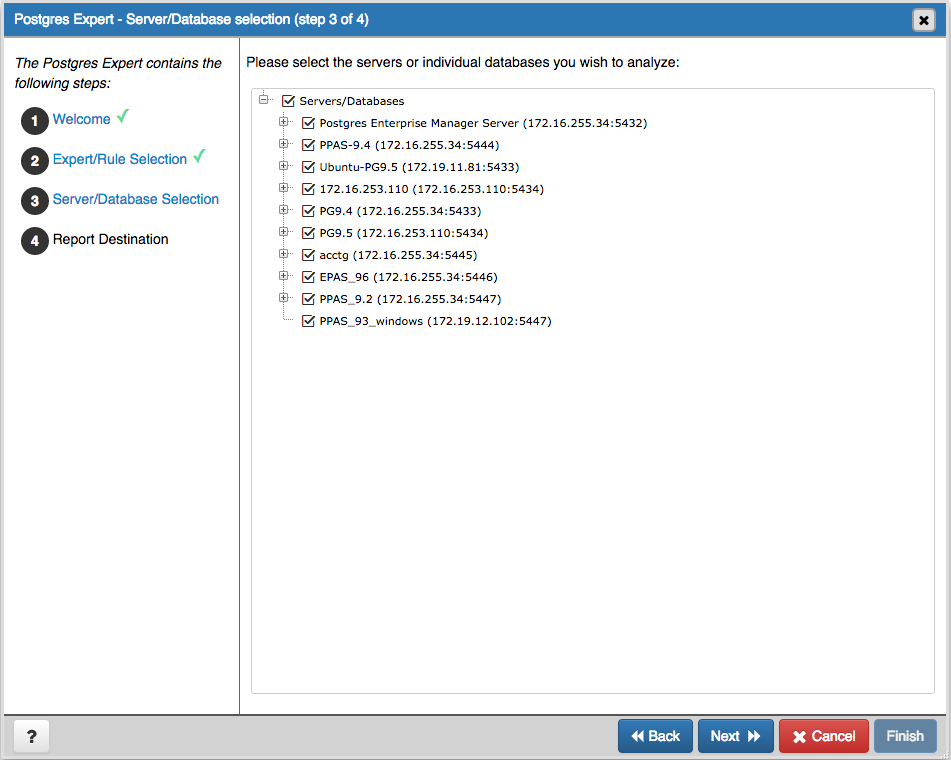Go to Expert/Rule Selection step
The height and width of the screenshot is (760, 951).
(119, 159)
